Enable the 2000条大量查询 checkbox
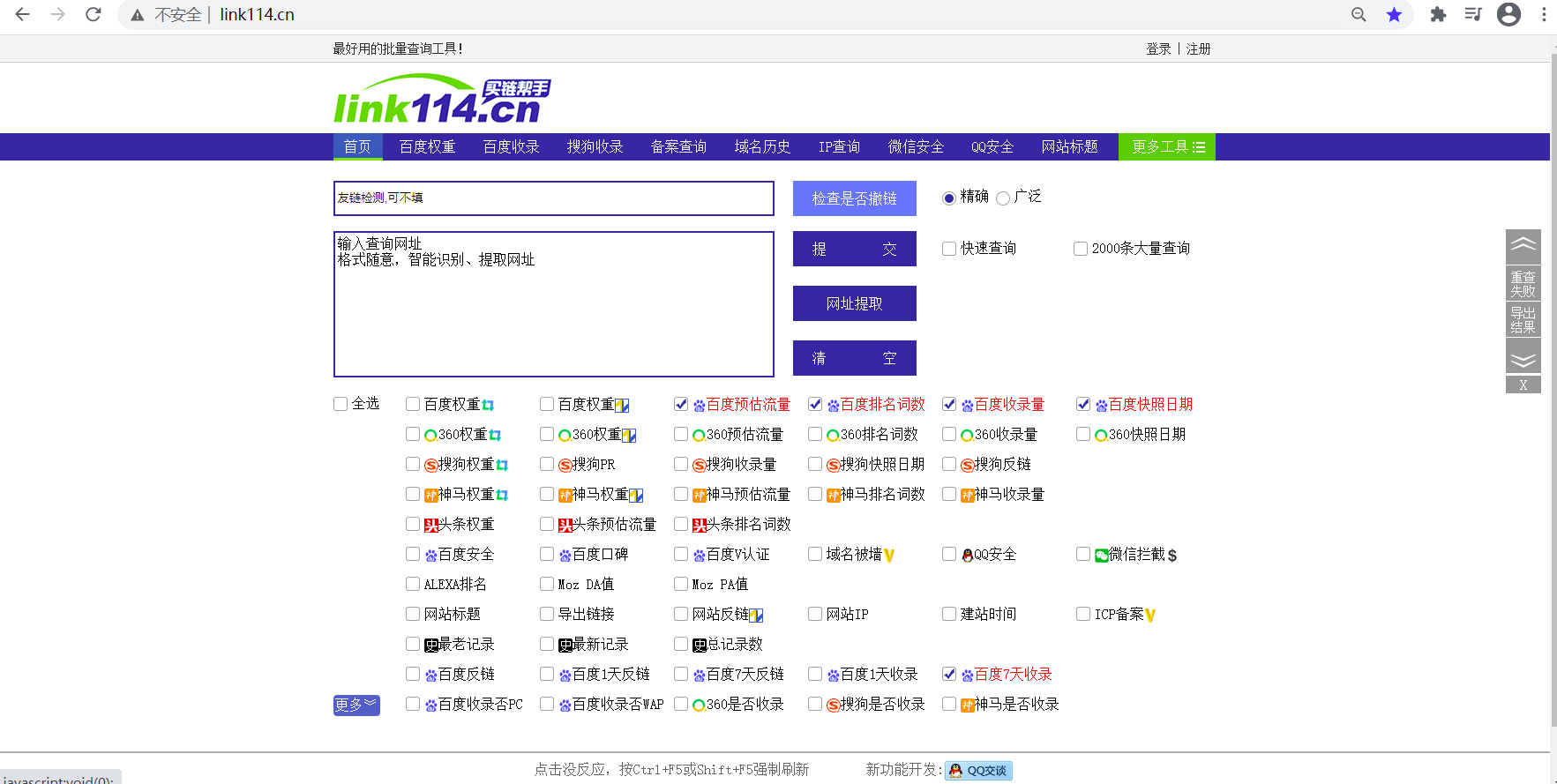1557x784 pixels. [1081, 249]
